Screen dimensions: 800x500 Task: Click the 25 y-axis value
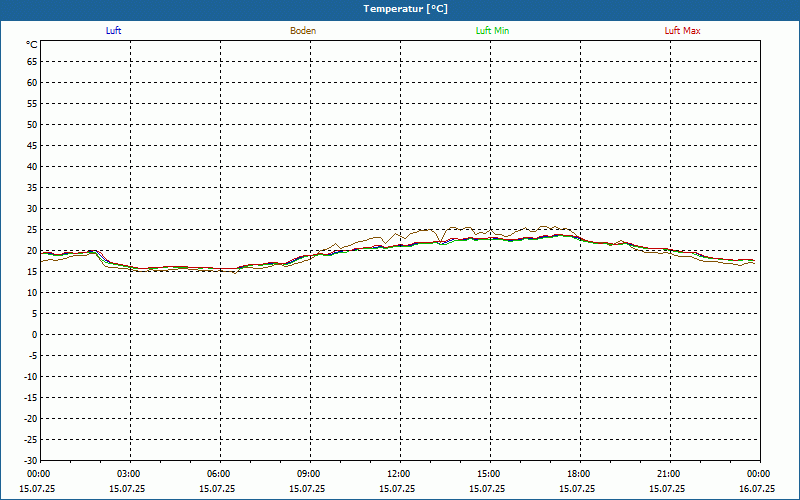32,230
